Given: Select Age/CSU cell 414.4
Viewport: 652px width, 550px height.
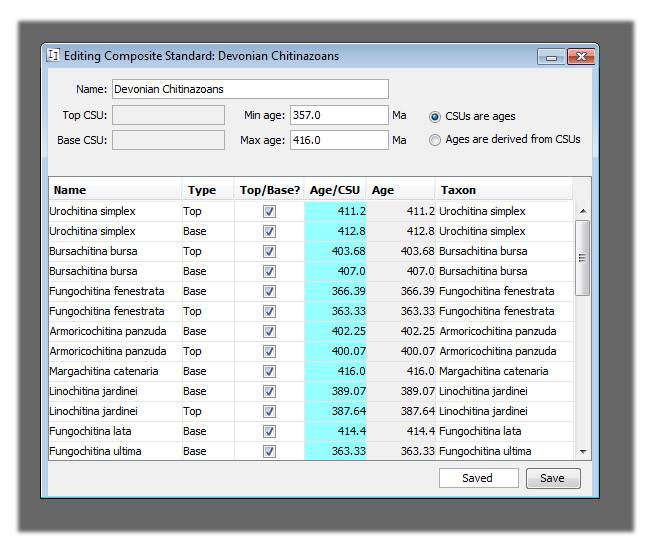Looking at the screenshot, I should pyautogui.click(x=335, y=431).
